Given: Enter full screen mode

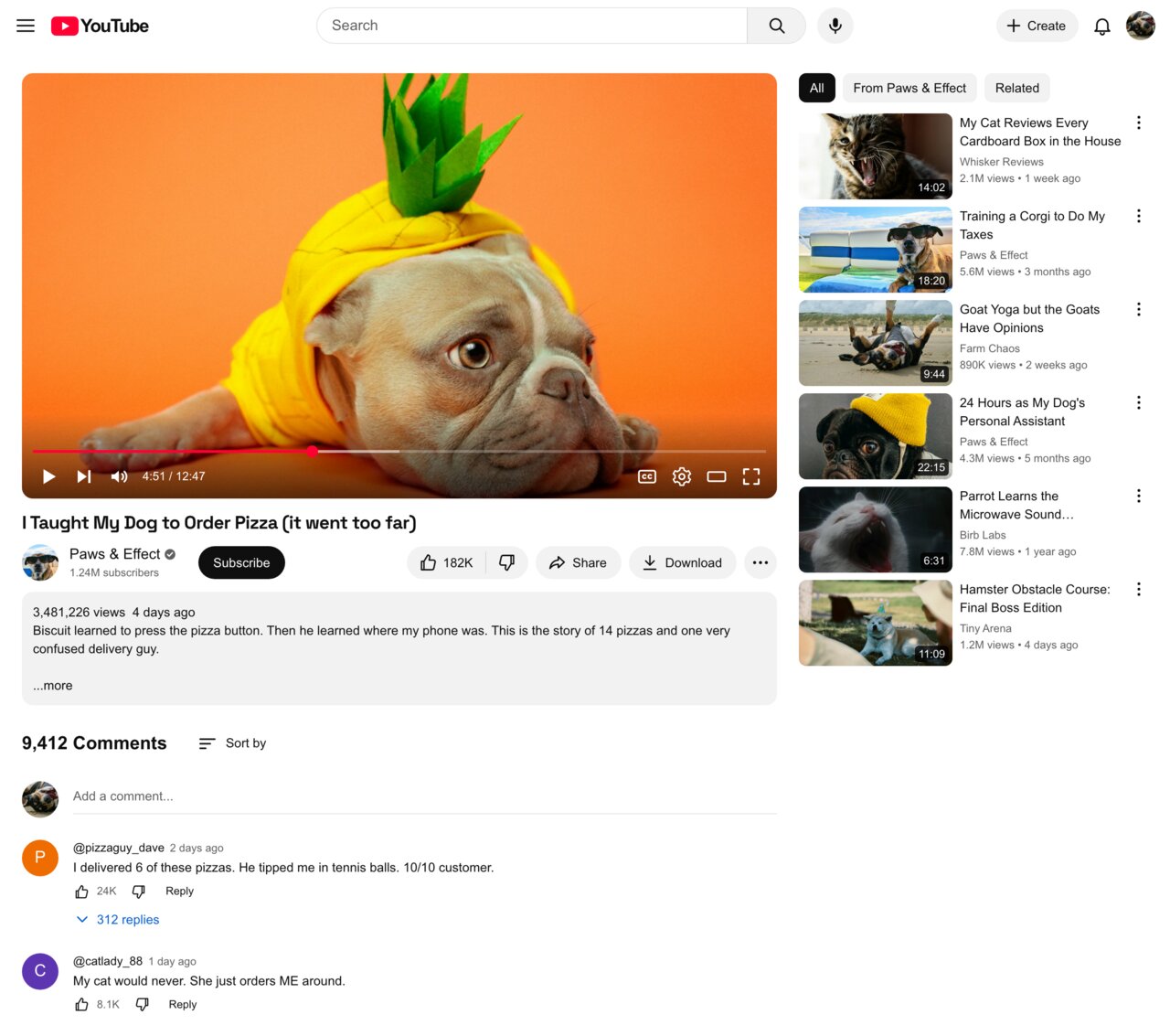Looking at the screenshot, I should [x=751, y=476].
